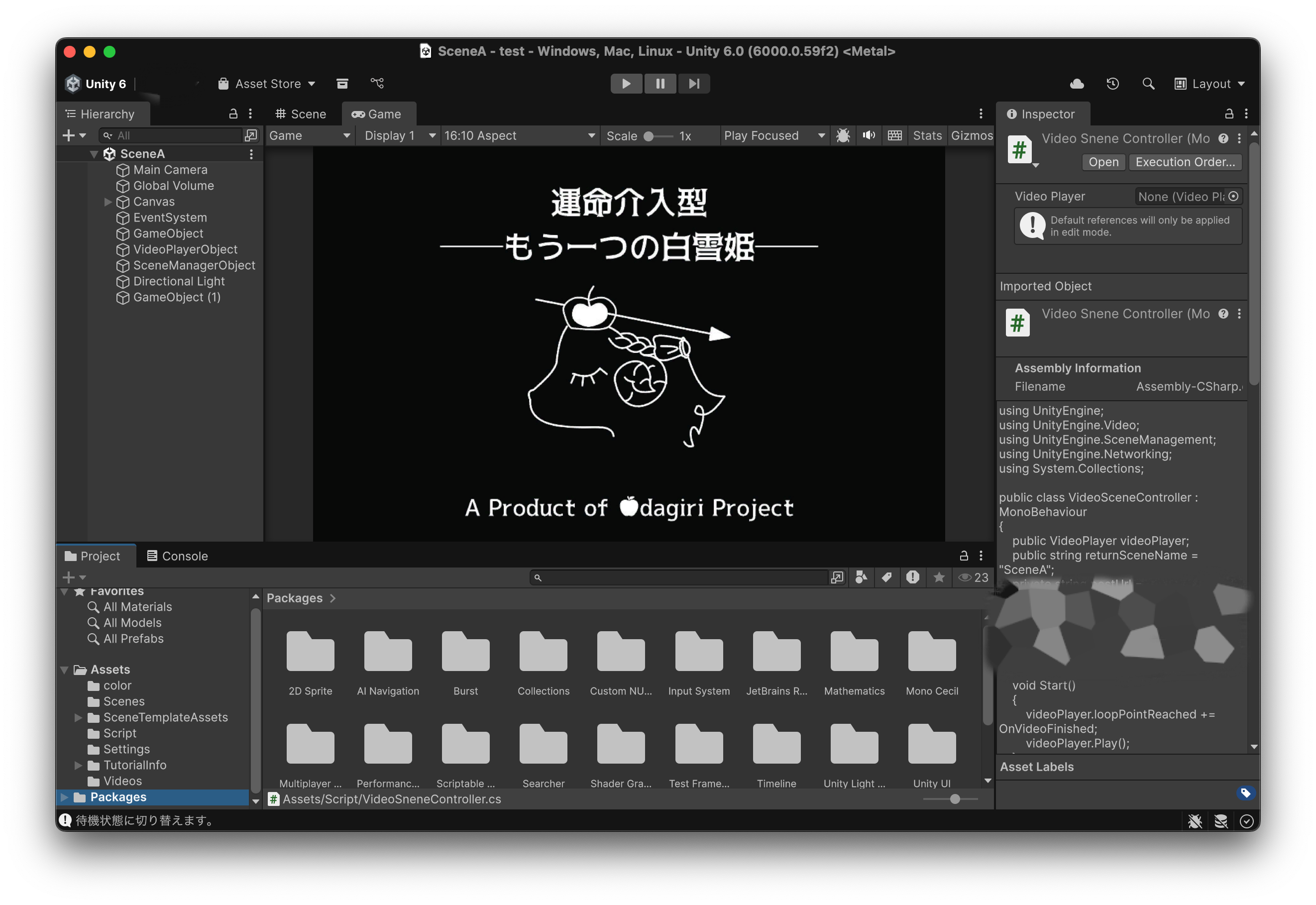Open Package Manager box icon
This screenshot has width=1316, height=905.
tap(342, 84)
